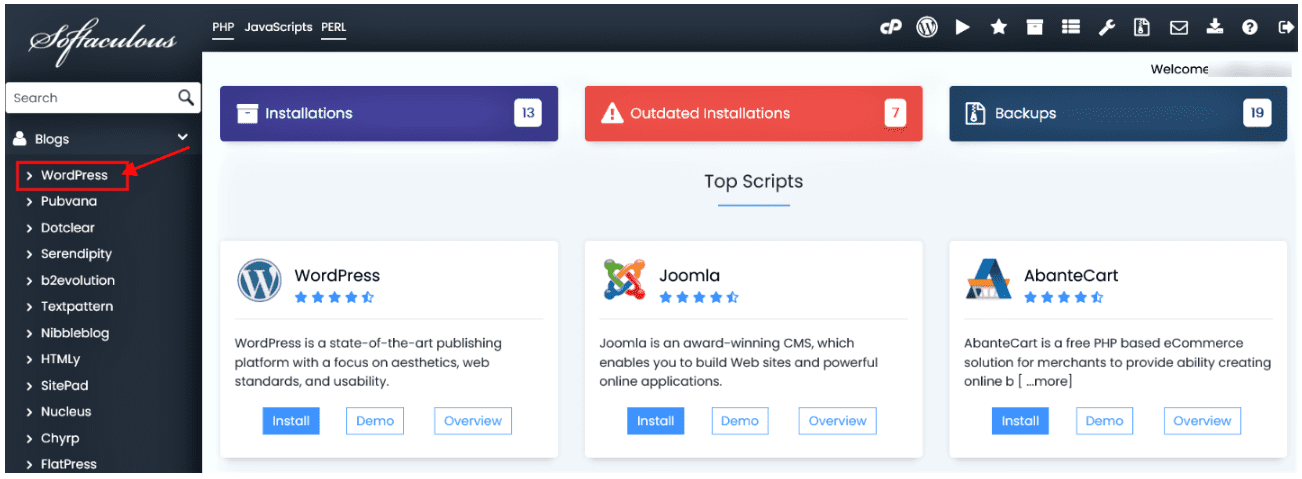The image size is (1302, 479).
Task: Open the Joomla Overview
Action: (838, 421)
